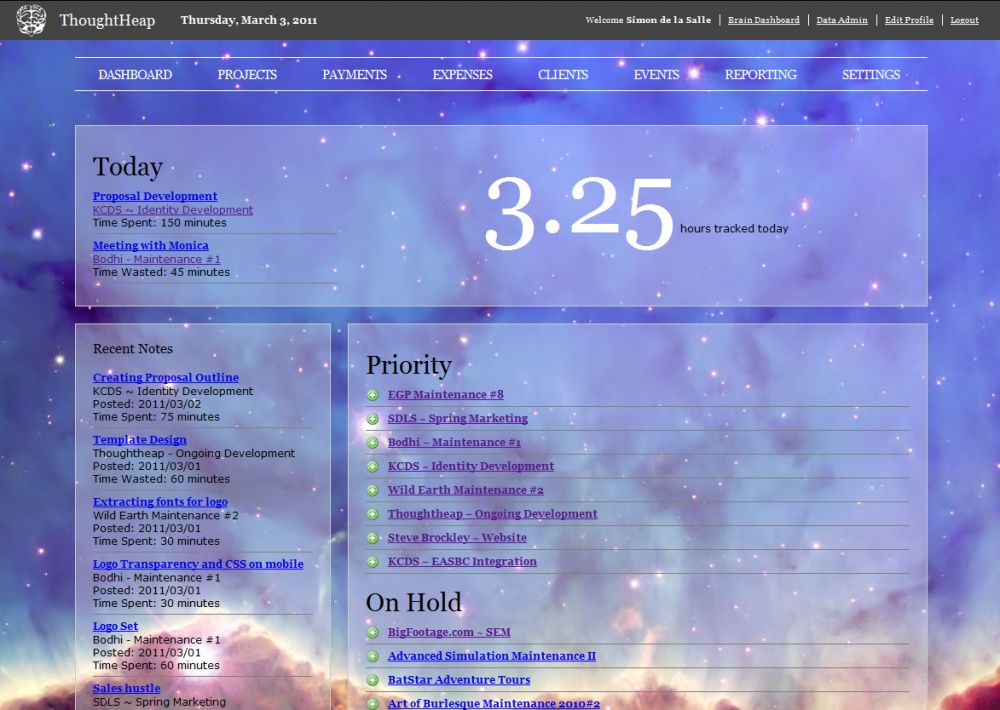Viewport: 1000px width, 710px height.
Task: Open Art of Burlesque Maintenance 2010#2 project
Action: point(494,704)
